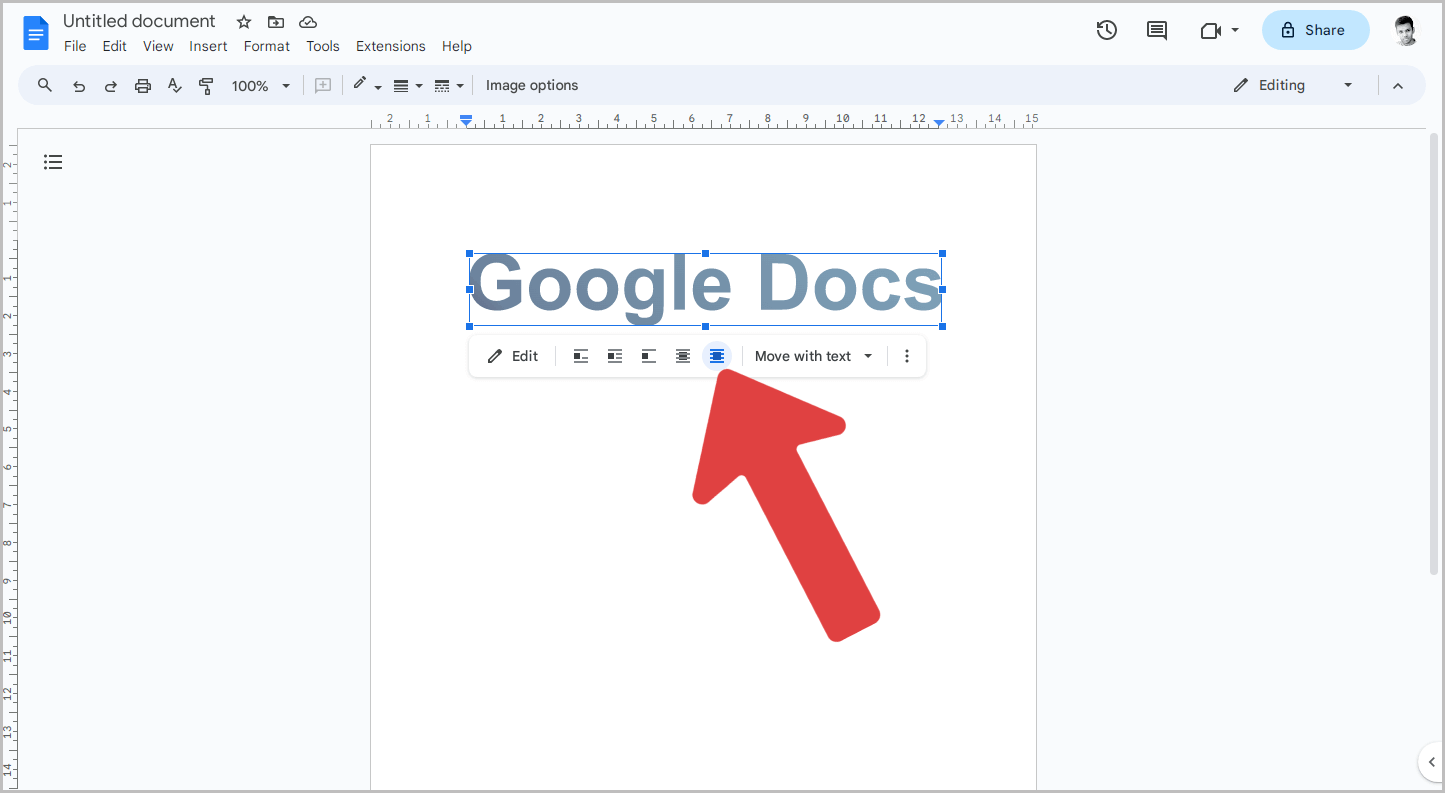The image size is (1445, 793).
Task: Open version history clock icon
Action: [x=1106, y=30]
